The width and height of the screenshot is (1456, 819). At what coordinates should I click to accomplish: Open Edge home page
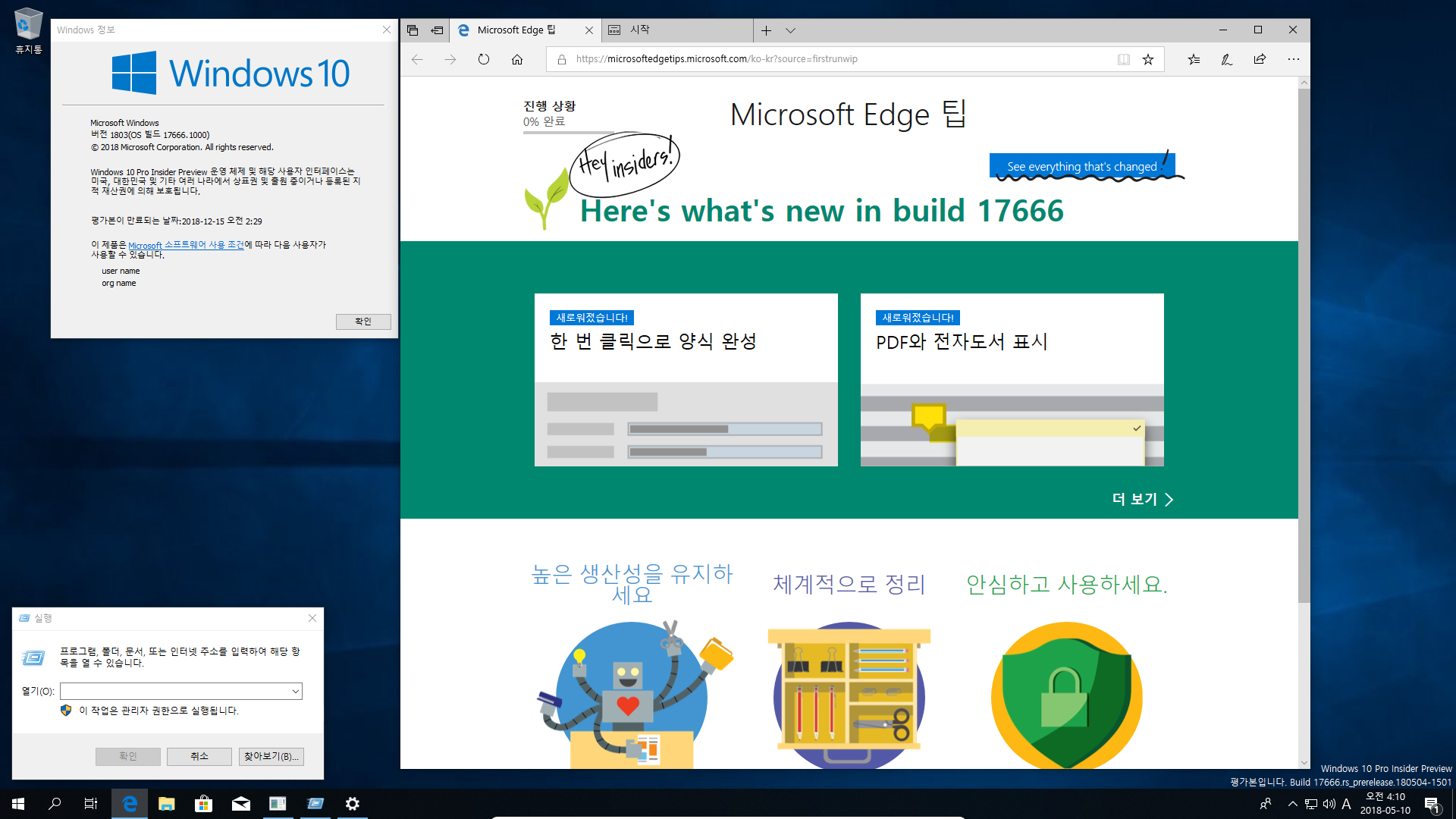pos(517,59)
